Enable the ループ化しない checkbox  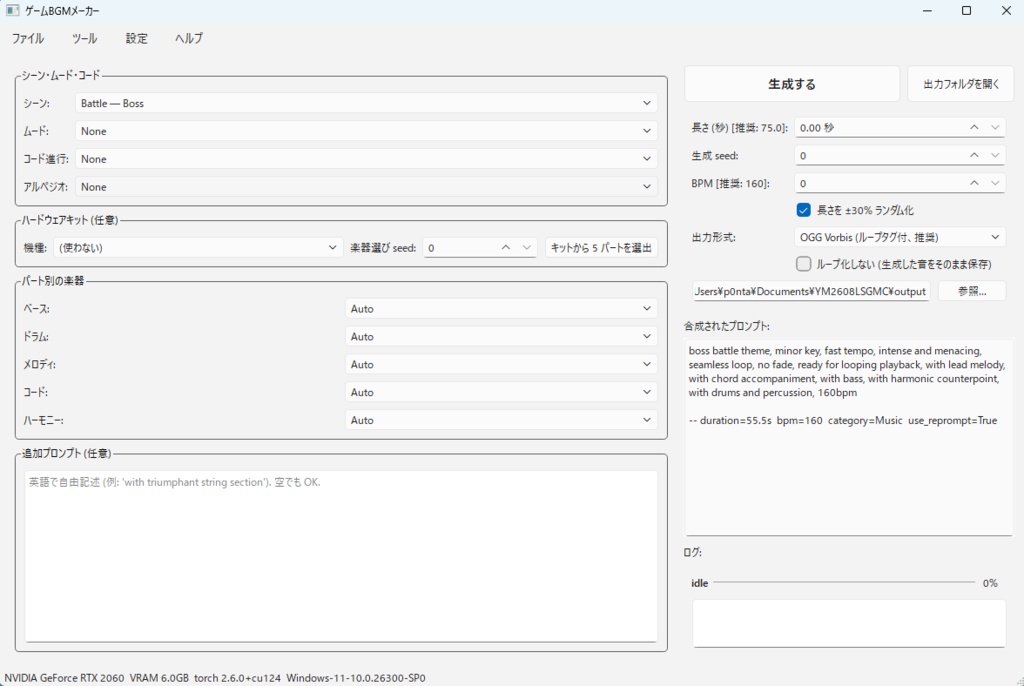[803, 264]
